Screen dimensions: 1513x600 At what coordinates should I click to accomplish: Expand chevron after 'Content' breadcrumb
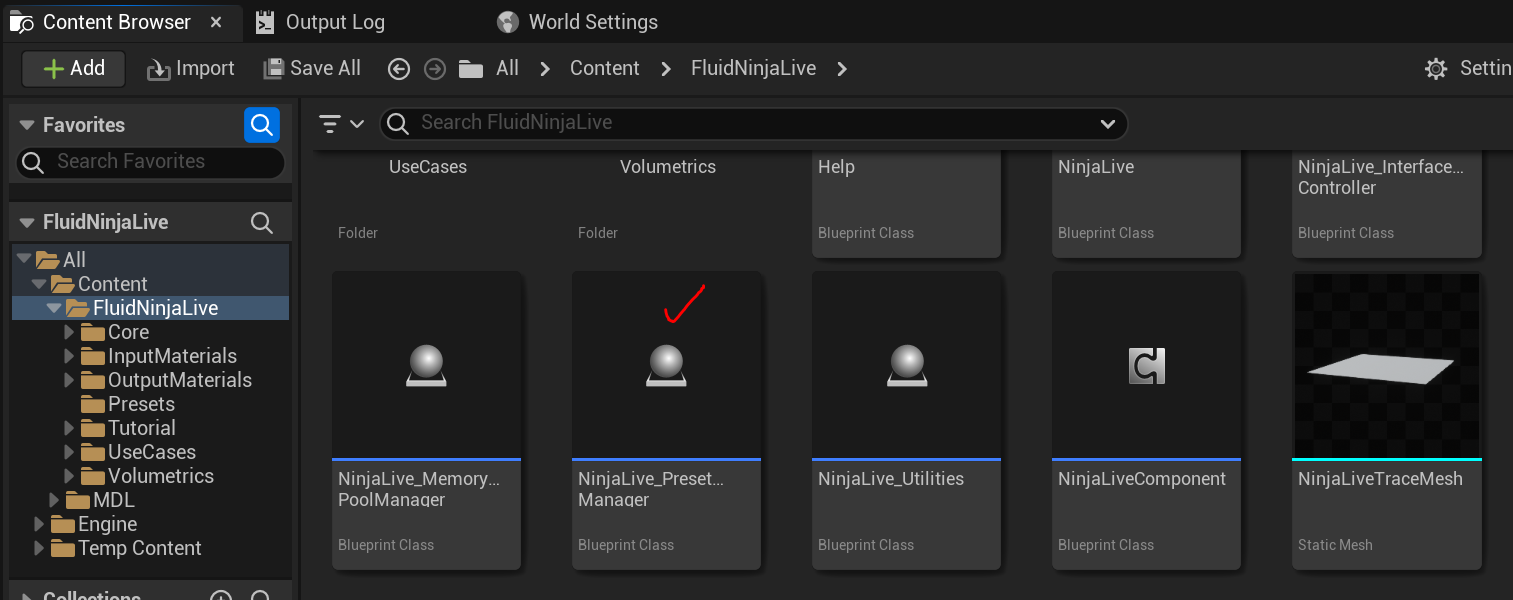point(666,68)
